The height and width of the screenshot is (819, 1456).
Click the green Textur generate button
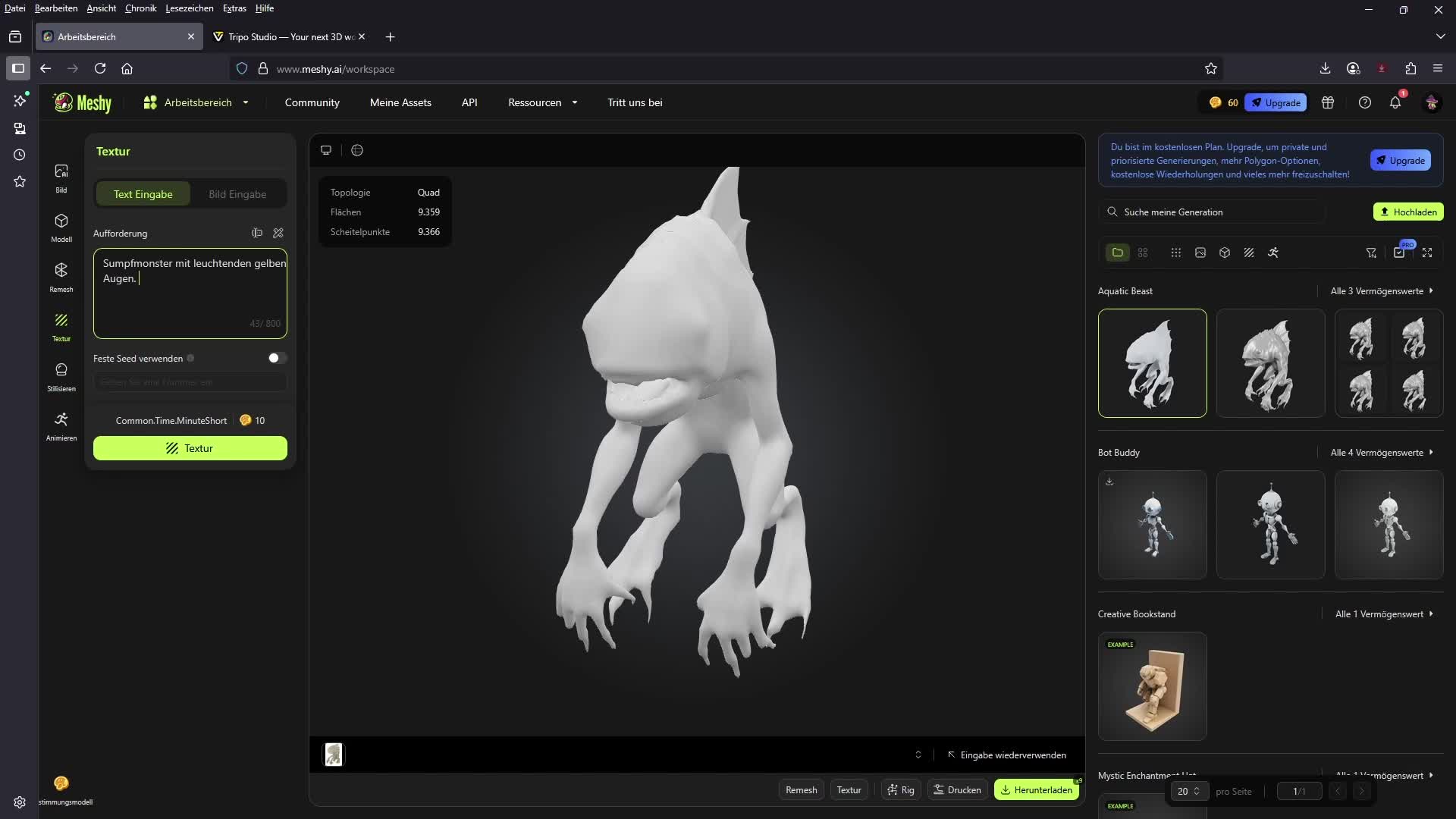click(190, 448)
